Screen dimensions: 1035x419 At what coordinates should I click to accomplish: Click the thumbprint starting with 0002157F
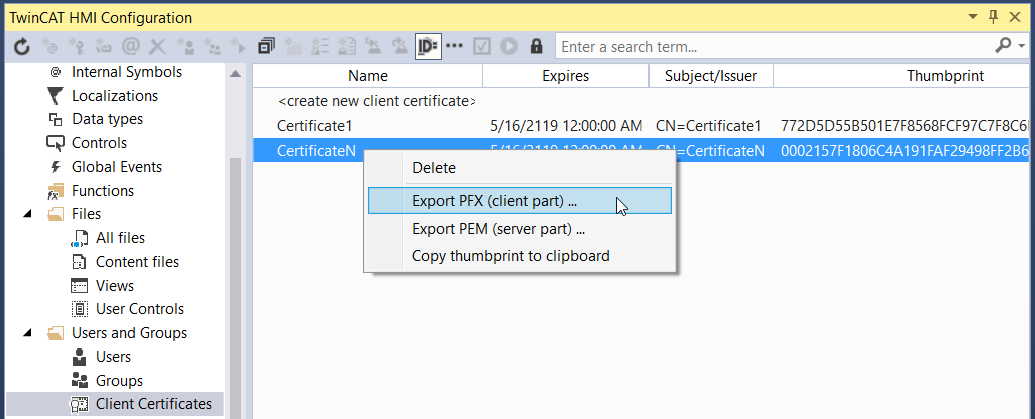[x=904, y=151]
